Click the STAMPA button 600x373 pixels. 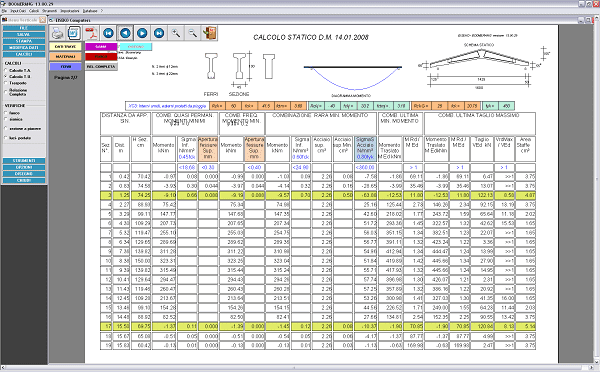pyautogui.click(x=24, y=41)
